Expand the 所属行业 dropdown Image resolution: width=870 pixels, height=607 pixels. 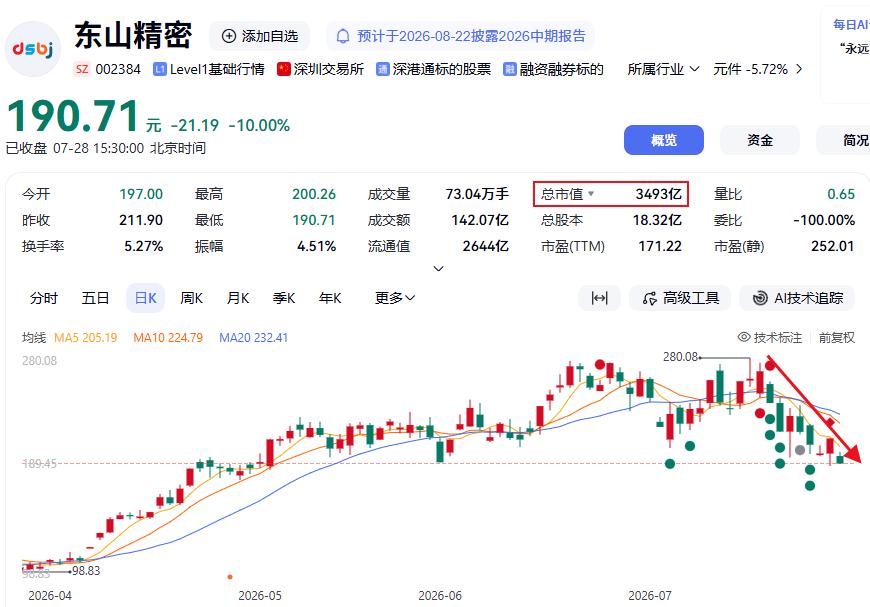[663, 69]
